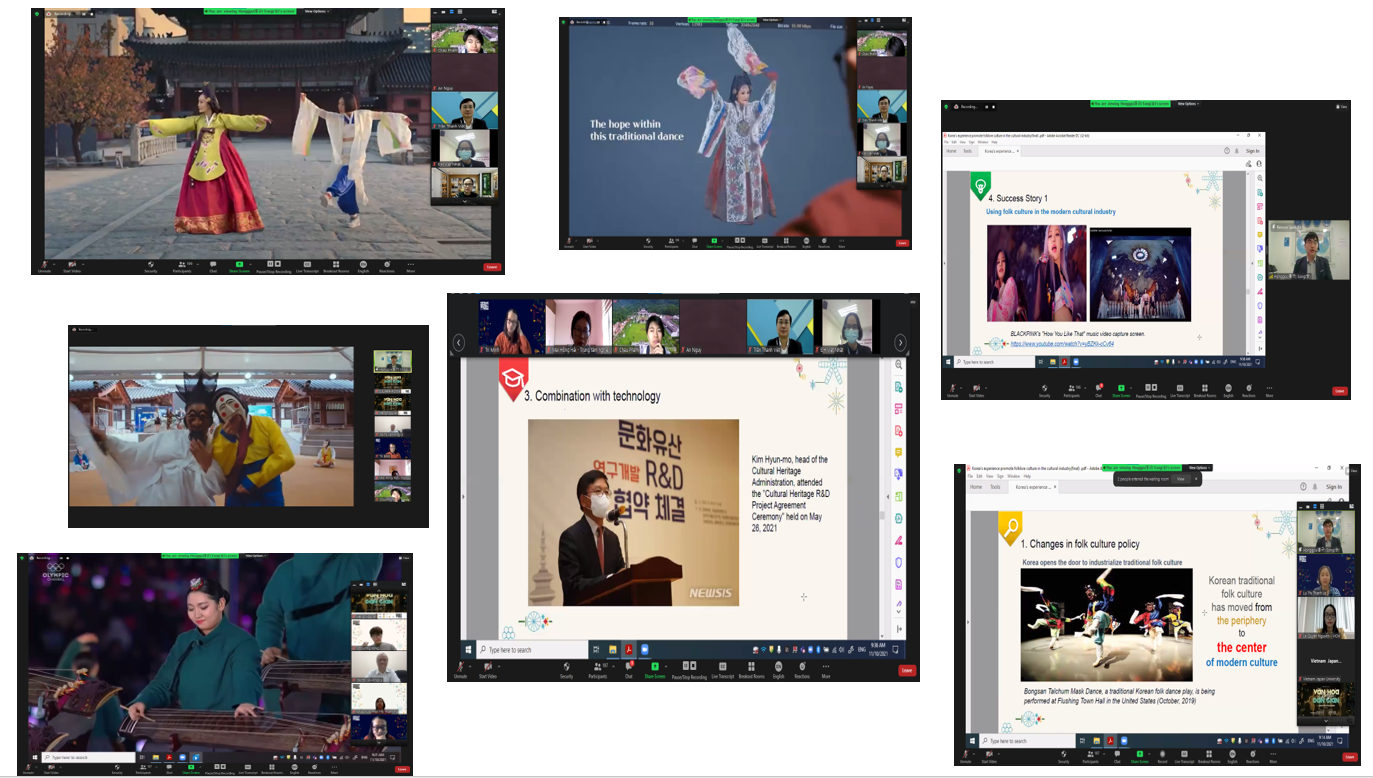Open Chat in the hanbok courtyard dancers window
This screenshot has width=1373, height=778.
(213, 268)
